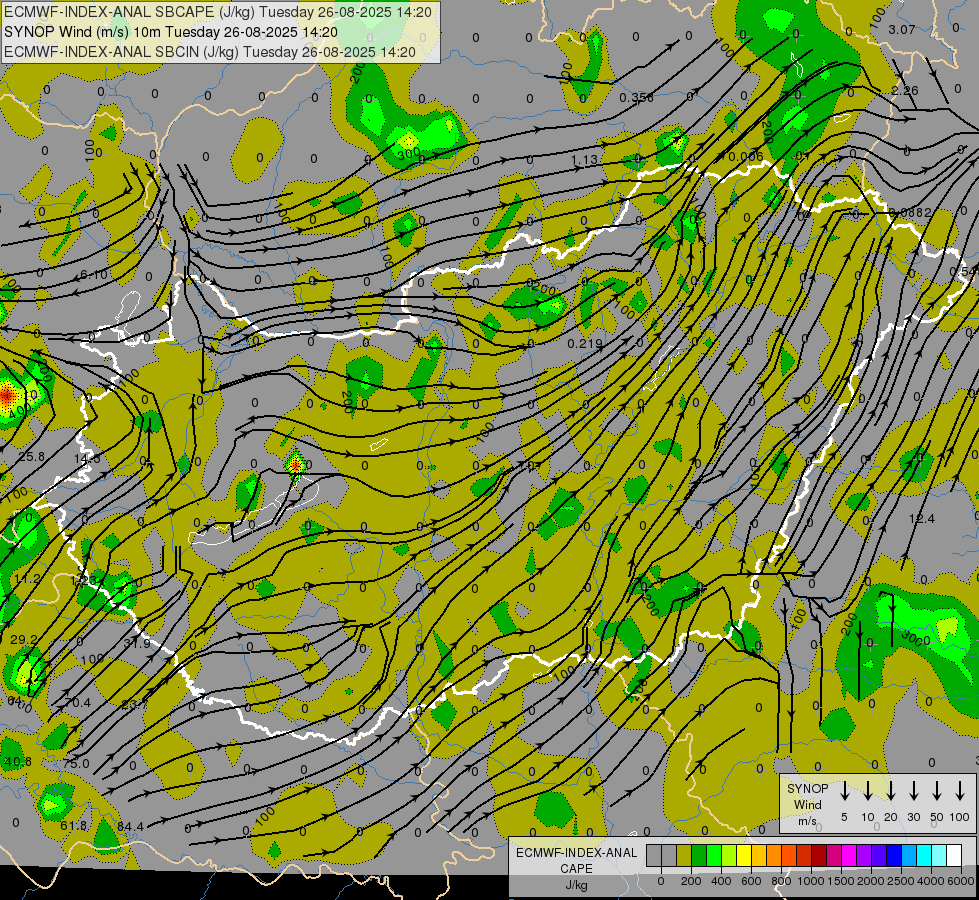This screenshot has height=900, width=979.
Task: Click the SBCAPE title line in header
Action: pos(217,12)
